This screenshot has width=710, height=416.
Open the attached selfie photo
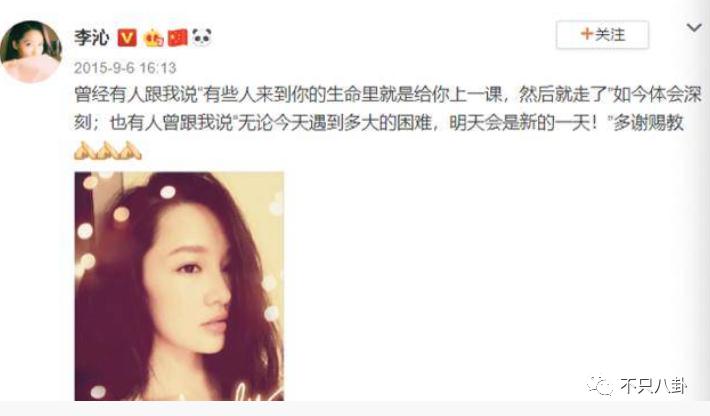[x=179, y=286]
